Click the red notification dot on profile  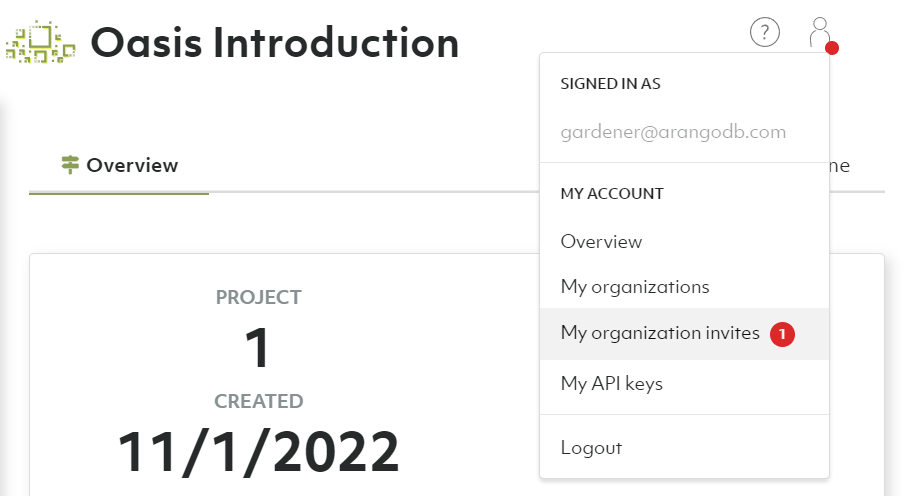(x=832, y=48)
